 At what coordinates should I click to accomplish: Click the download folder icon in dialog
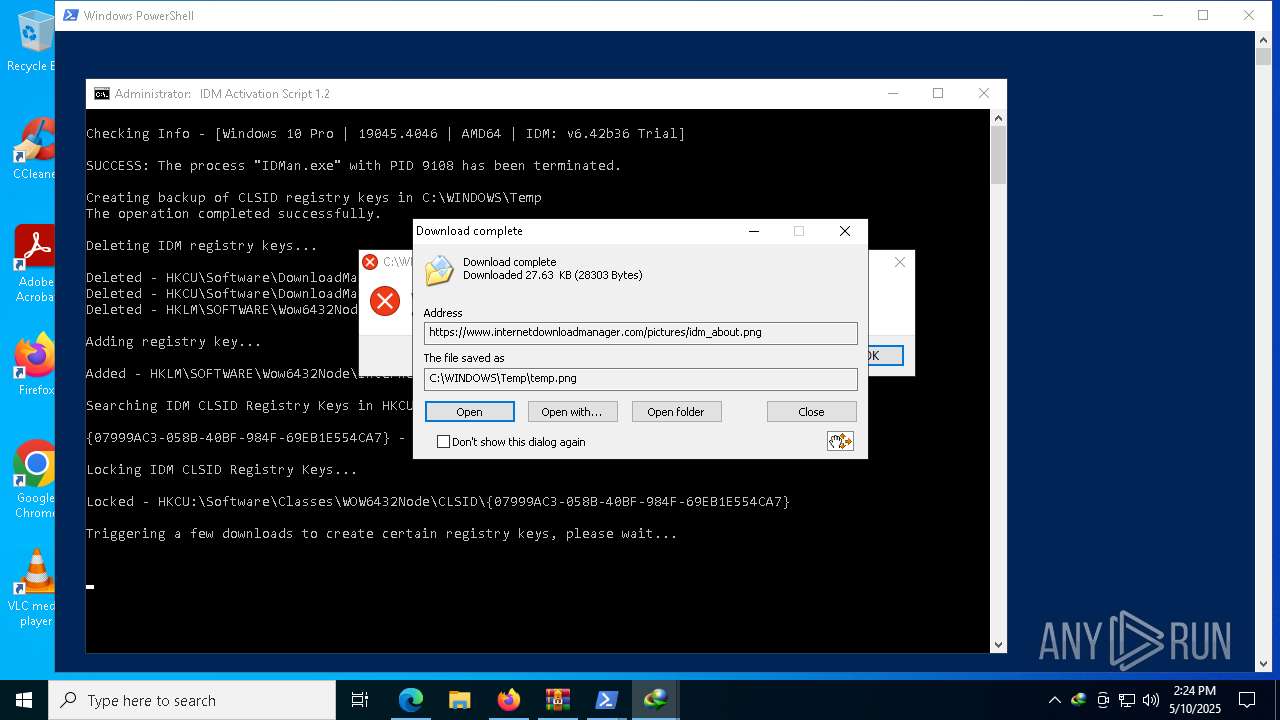click(439, 270)
